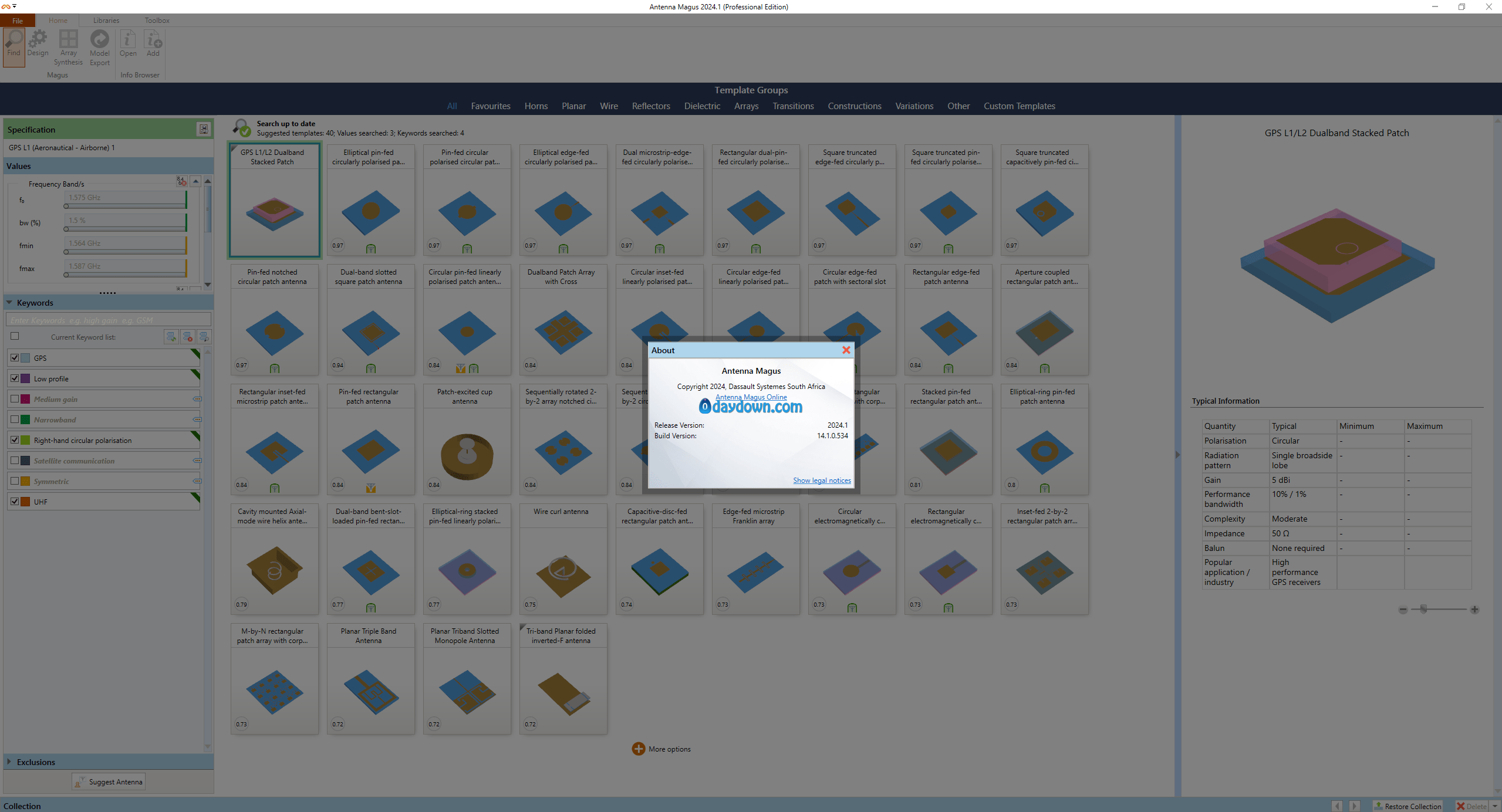Click the previous collection arrow
This screenshot has height=812, width=1502.
[1337, 806]
